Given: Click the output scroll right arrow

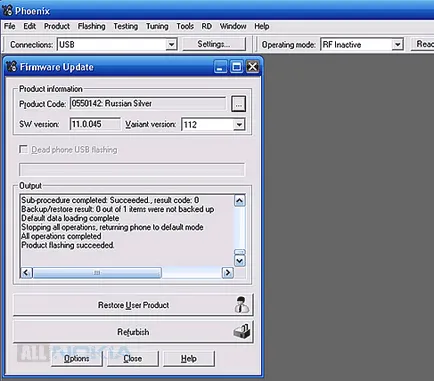Looking at the screenshot, I should point(228,273).
